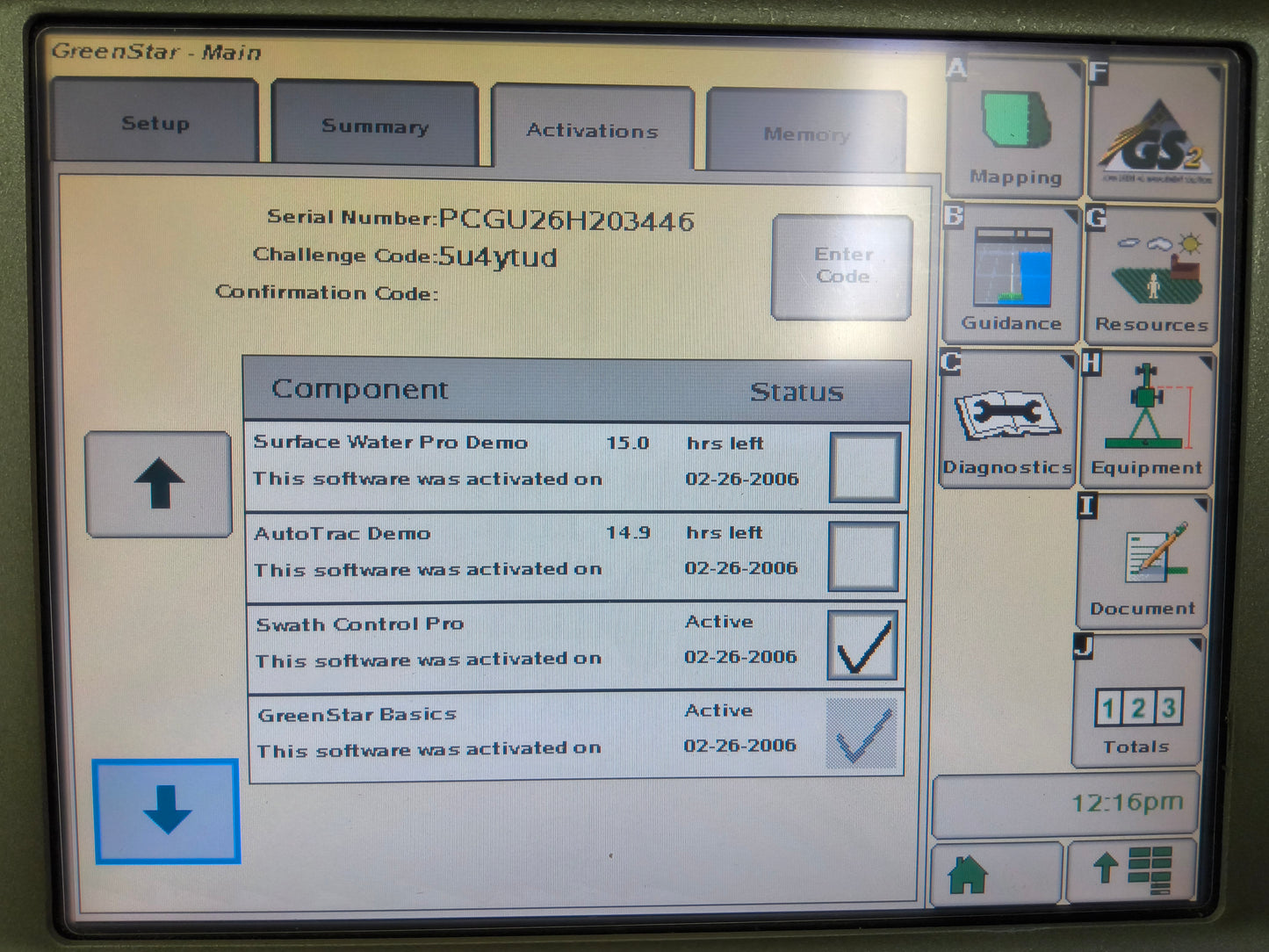This screenshot has height=952, width=1269.
Task: Open the Guidance softkey
Action: click(1011, 273)
